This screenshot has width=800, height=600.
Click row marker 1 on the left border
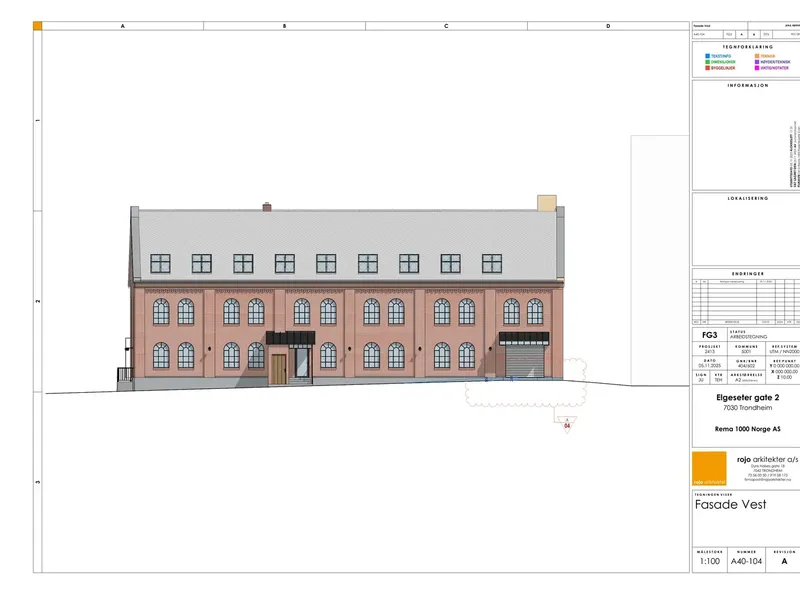click(x=38, y=120)
